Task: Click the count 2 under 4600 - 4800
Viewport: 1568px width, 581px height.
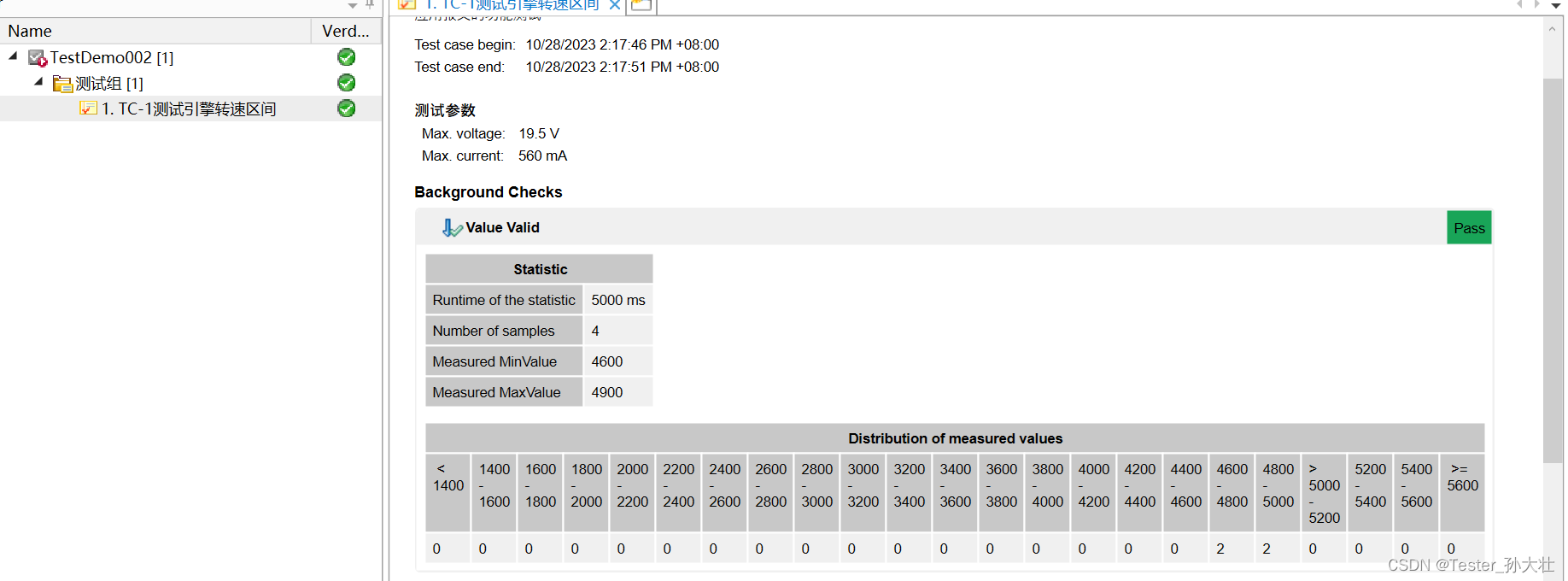Action: (1232, 549)
